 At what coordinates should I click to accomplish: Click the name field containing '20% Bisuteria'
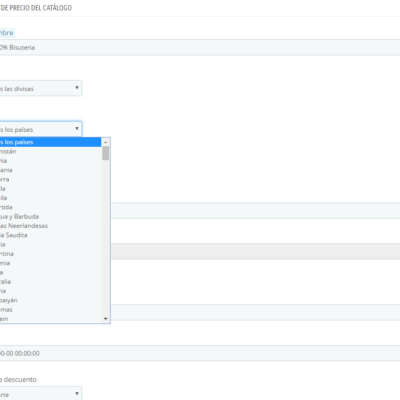[x=200, y=48]
